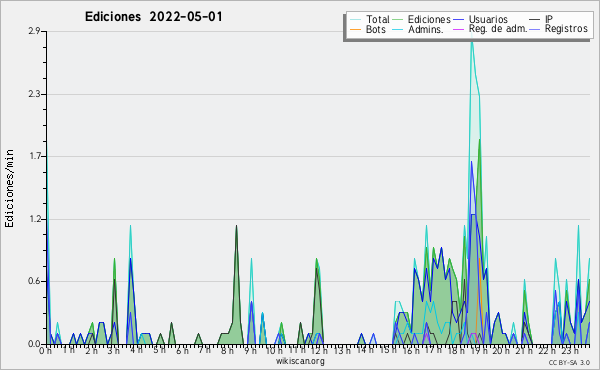Click the 0.0 y-axis value
This screenshot has width=600, height=370.
34,344
